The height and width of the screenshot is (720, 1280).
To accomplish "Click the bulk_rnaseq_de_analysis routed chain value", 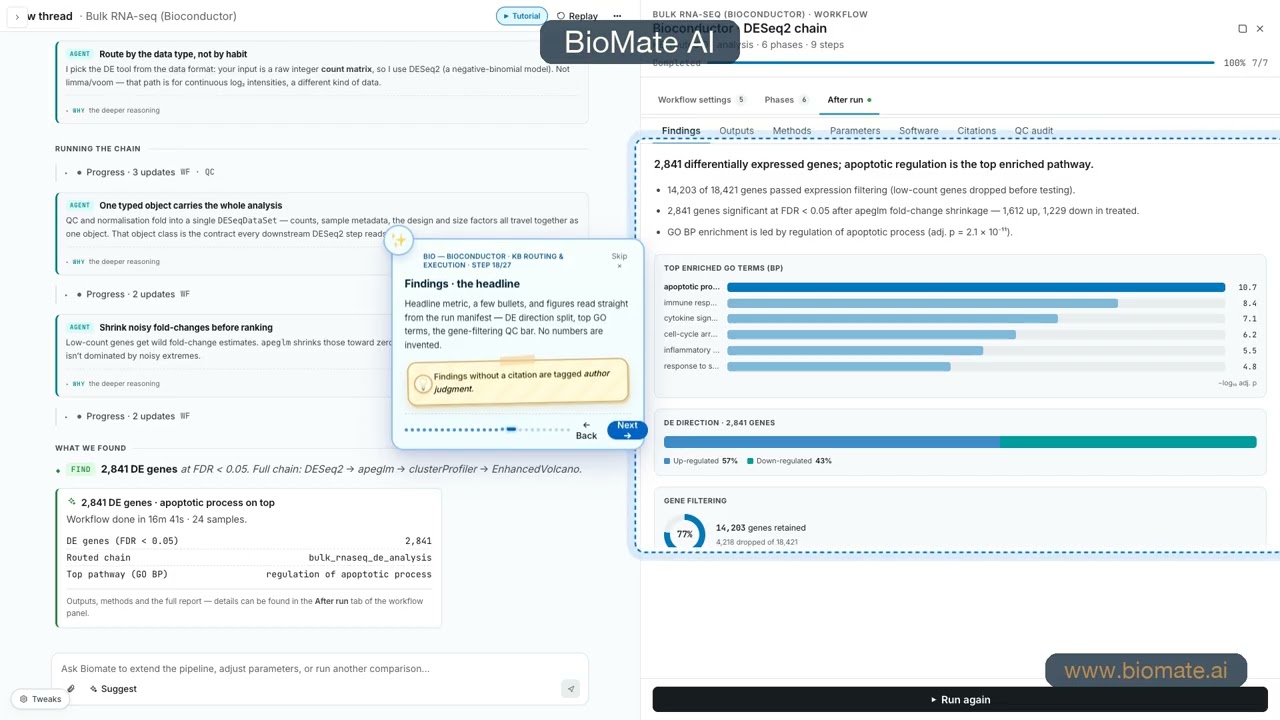I will click(370, 558).
